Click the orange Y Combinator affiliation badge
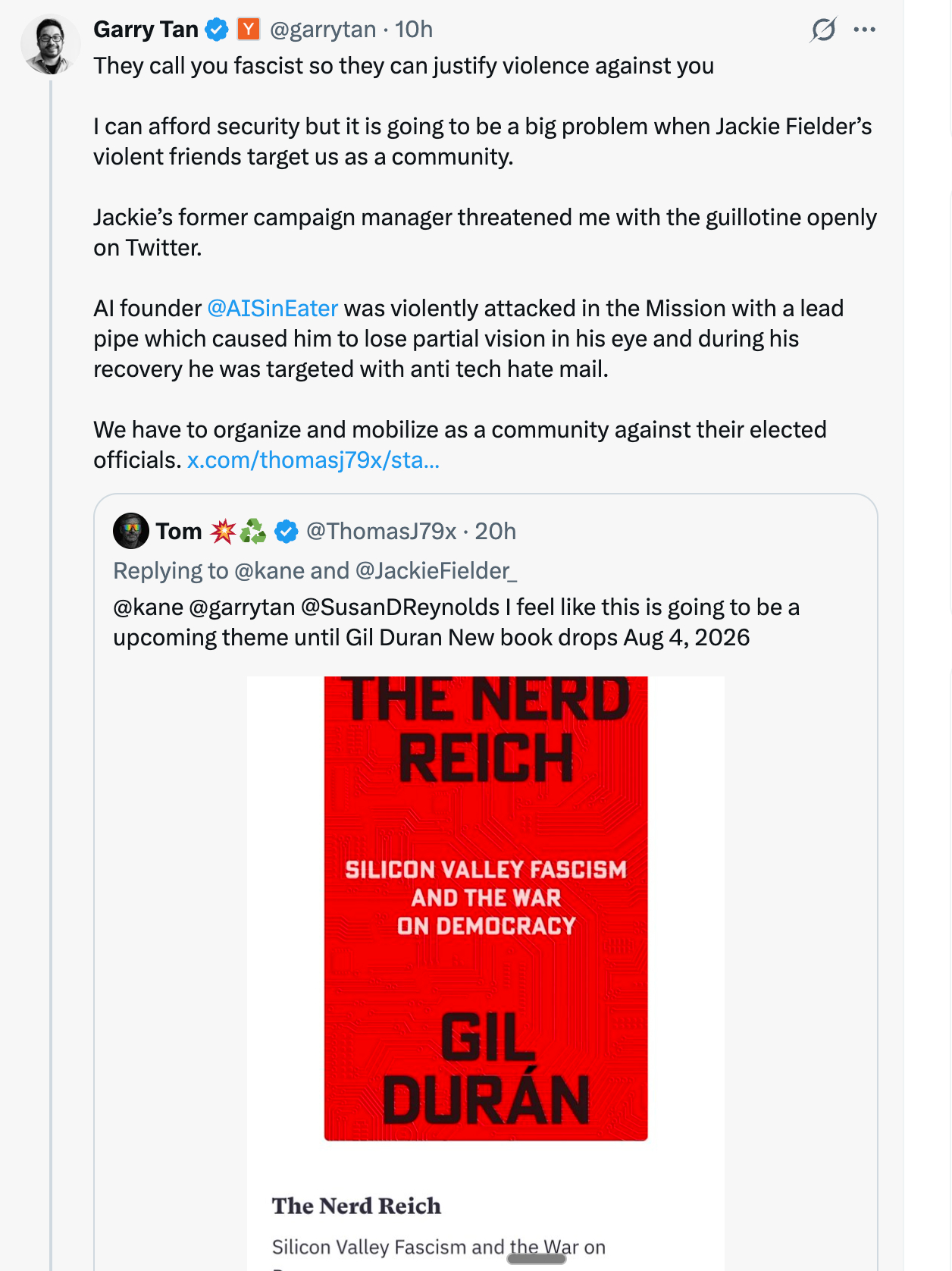 [249, 30]
